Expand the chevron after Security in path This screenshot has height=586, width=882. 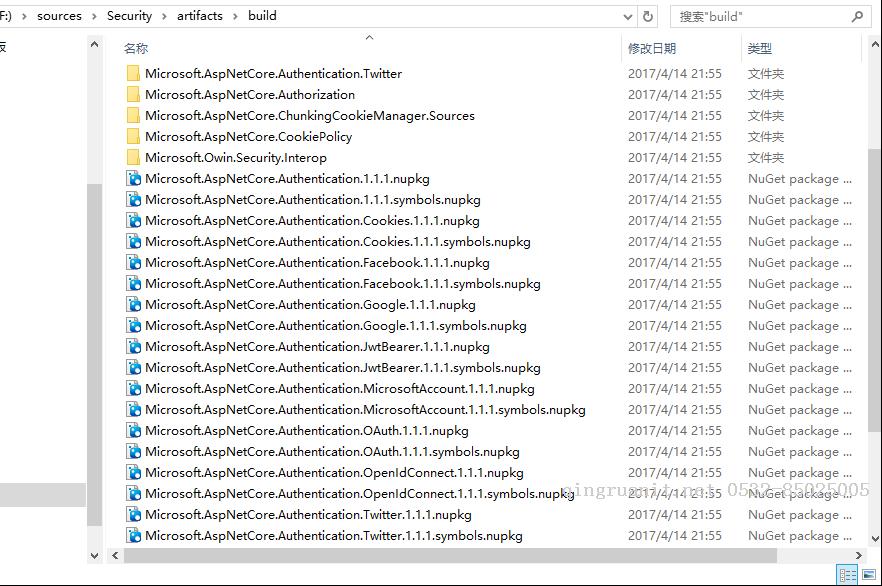(165, 16)
